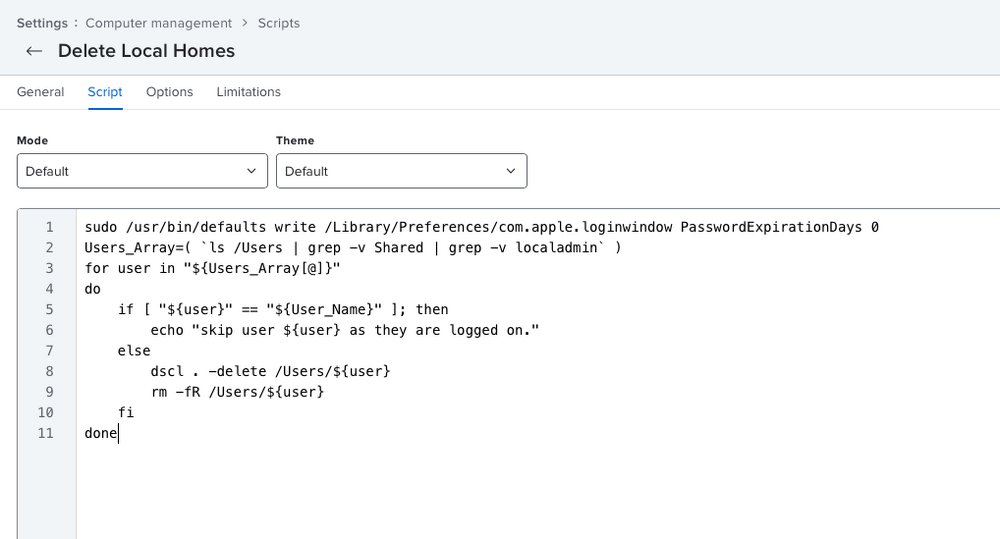Click line number 1 in the gutter

50,227
